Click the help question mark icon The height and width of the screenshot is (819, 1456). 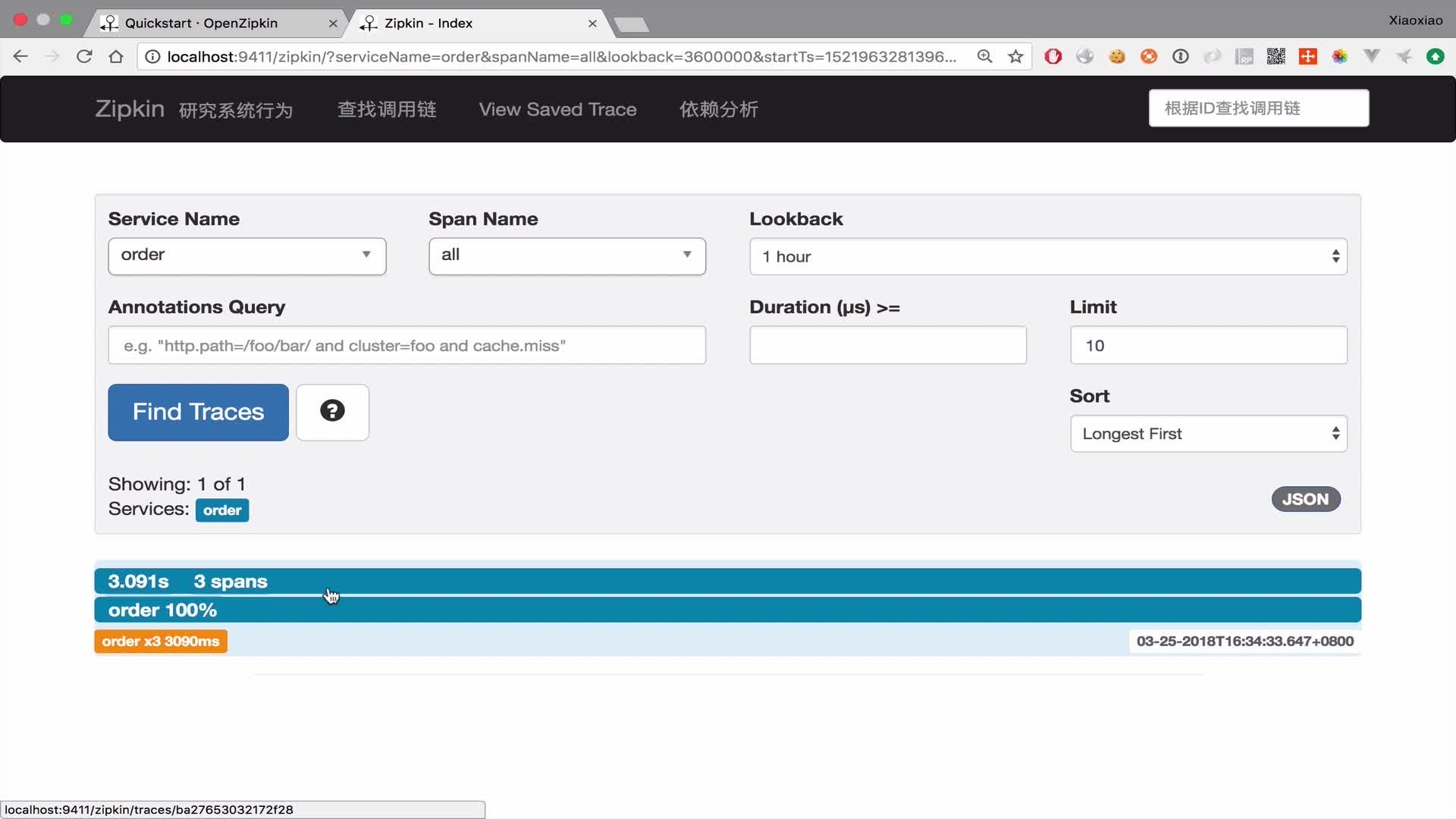pos(332,412)
